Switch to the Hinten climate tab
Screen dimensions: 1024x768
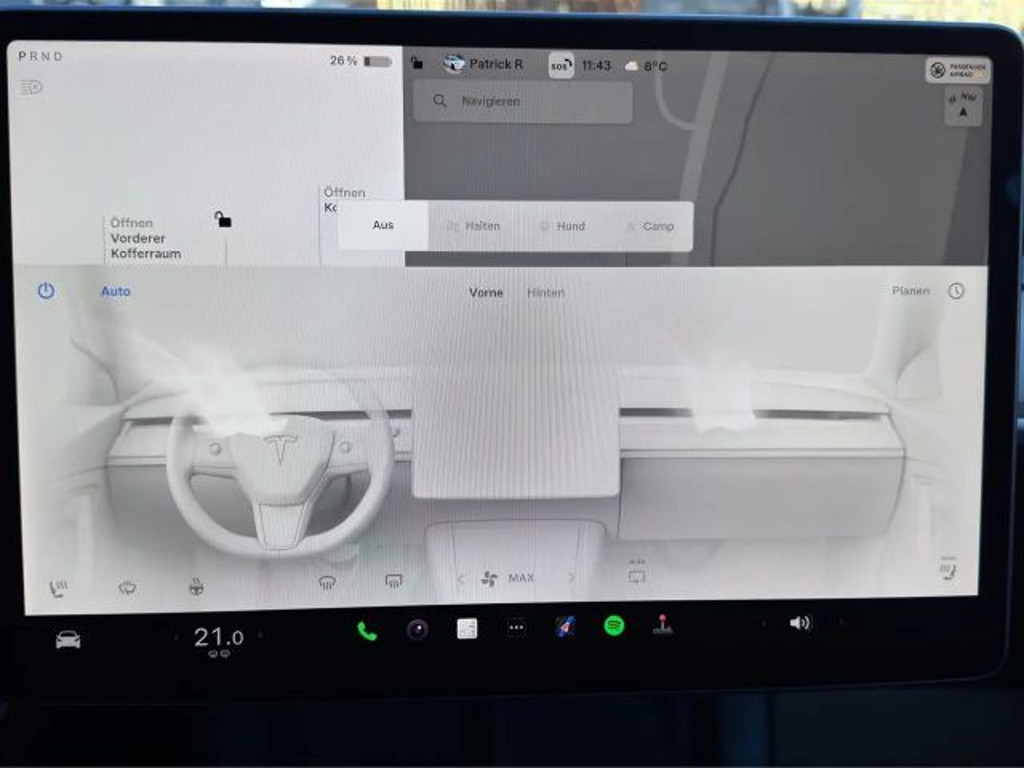[x=546, y=292]
